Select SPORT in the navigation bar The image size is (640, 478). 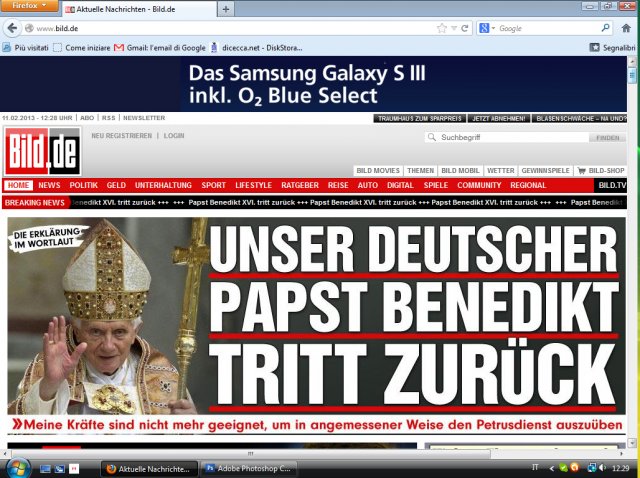pyautogui.click(x=213, y=185)
